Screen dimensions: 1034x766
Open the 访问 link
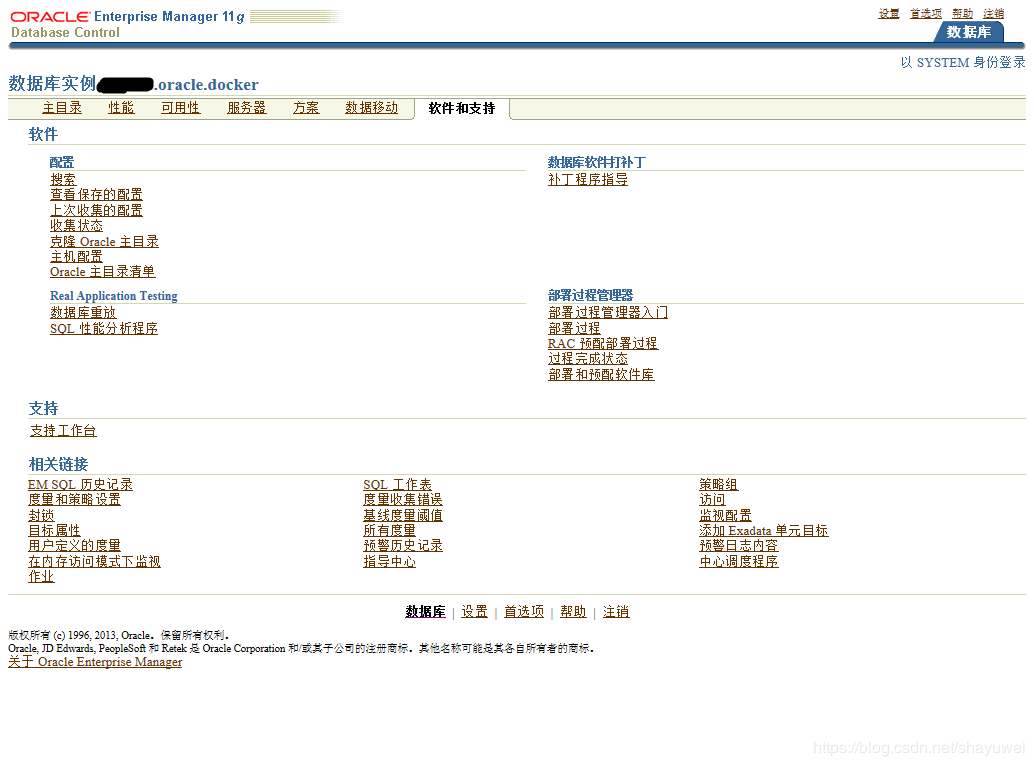click(712, 500)
